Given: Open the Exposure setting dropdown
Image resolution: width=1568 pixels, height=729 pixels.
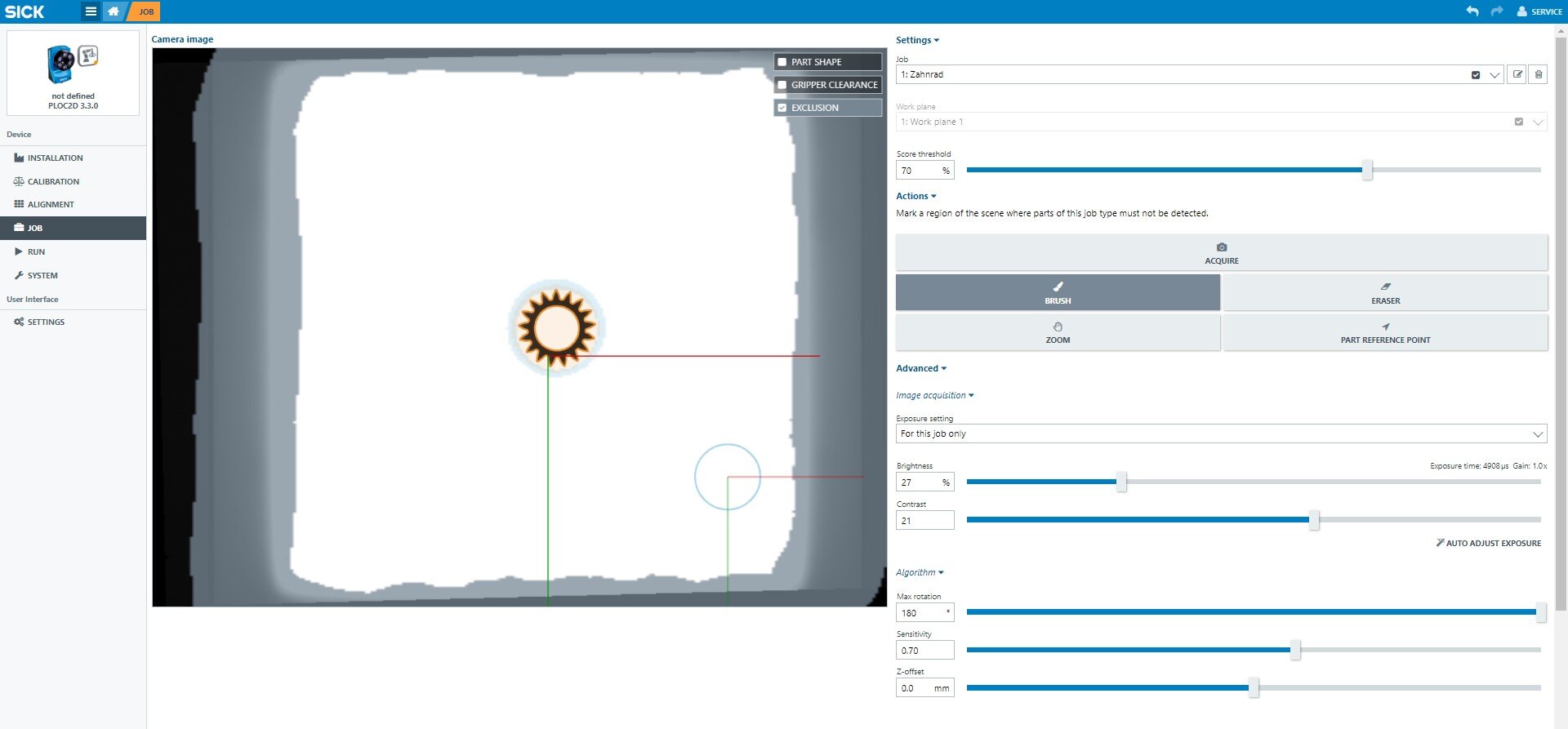Looking at the screenshot, I should [x=1220, y=433].
